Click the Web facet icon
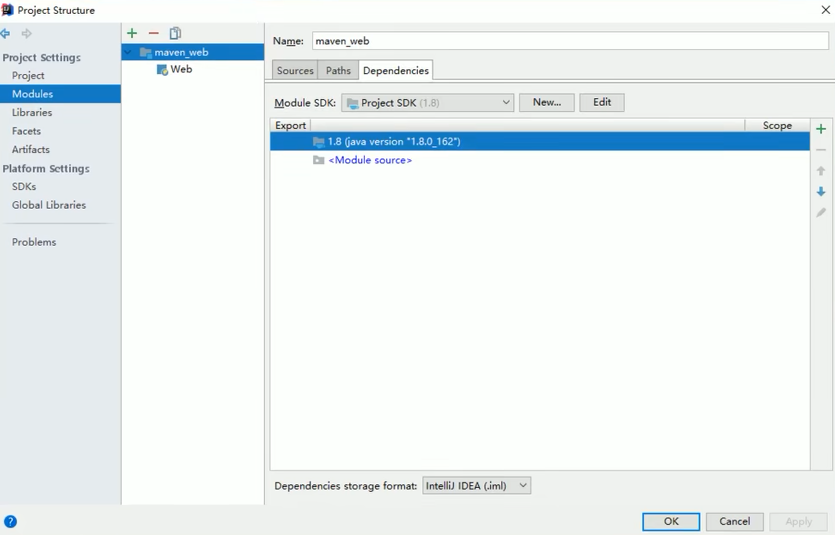835x535 pixels. (x=162, y=70)
